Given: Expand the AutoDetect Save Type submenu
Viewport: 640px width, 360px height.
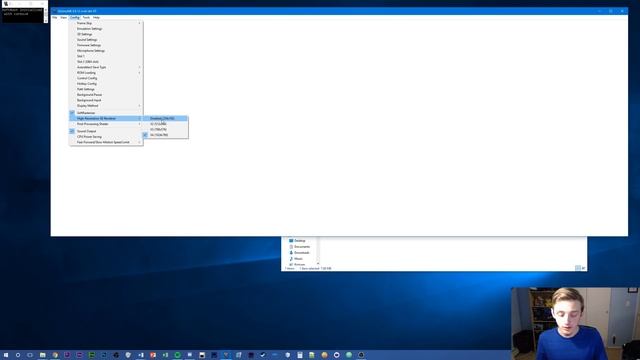Looking at the screenshot, I should pyautogui.click(x=106, y=67).
